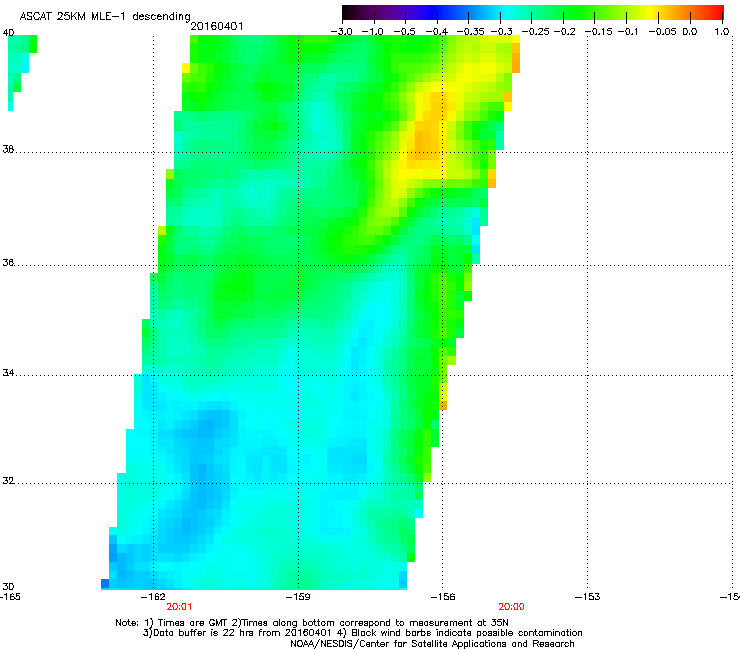Select the longitude -156 axis label

point(443,597)
